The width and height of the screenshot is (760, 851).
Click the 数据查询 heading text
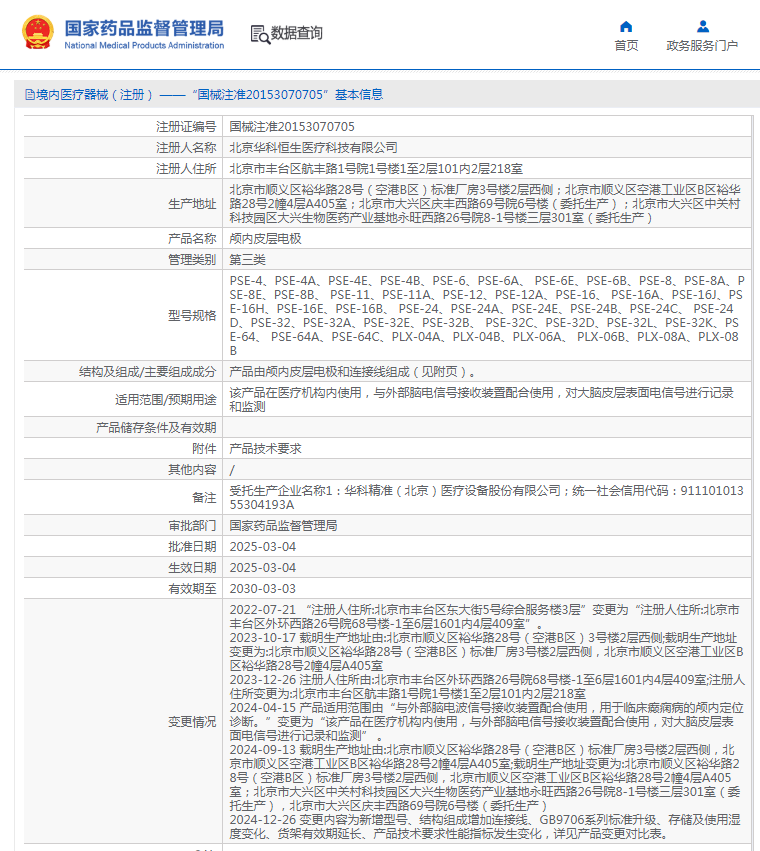(296, 33)
